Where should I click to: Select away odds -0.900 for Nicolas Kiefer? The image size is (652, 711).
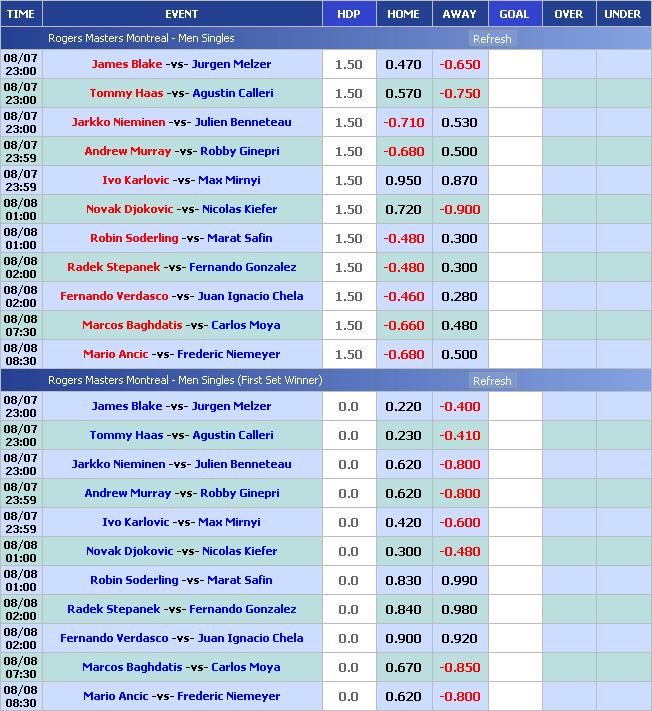point(459,210)
